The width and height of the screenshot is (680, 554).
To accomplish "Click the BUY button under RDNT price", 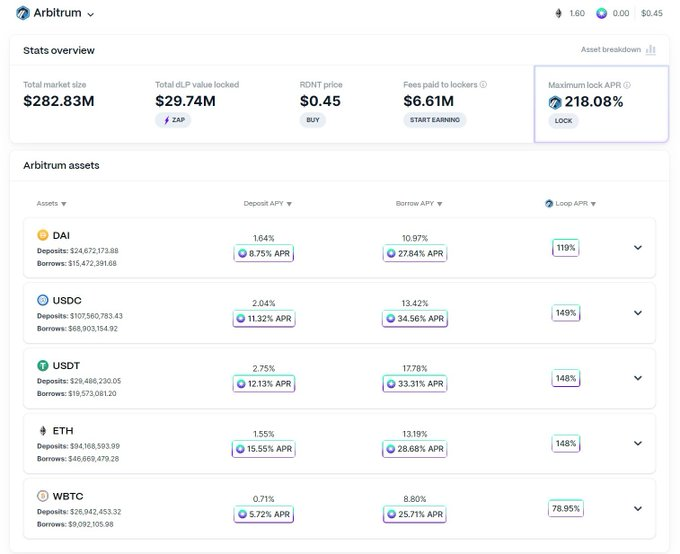I will pos(313,120).
